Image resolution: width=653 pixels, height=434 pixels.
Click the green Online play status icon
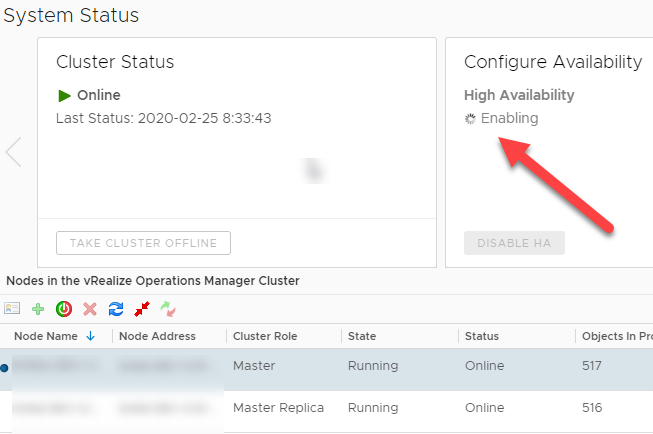tap(65, 96)
